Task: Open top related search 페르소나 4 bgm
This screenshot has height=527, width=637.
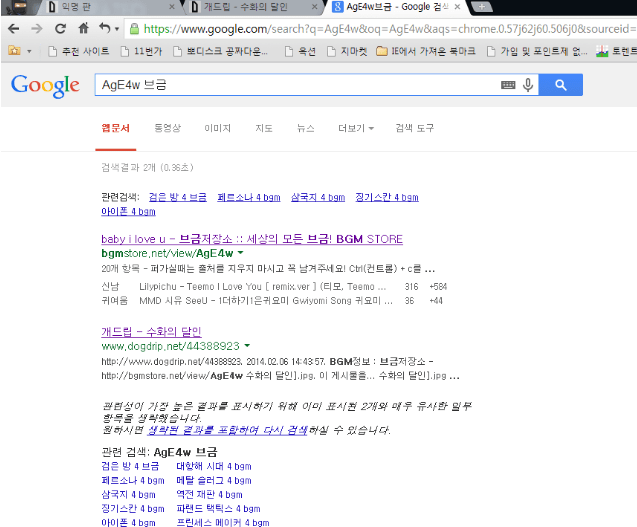Action: 249,197
